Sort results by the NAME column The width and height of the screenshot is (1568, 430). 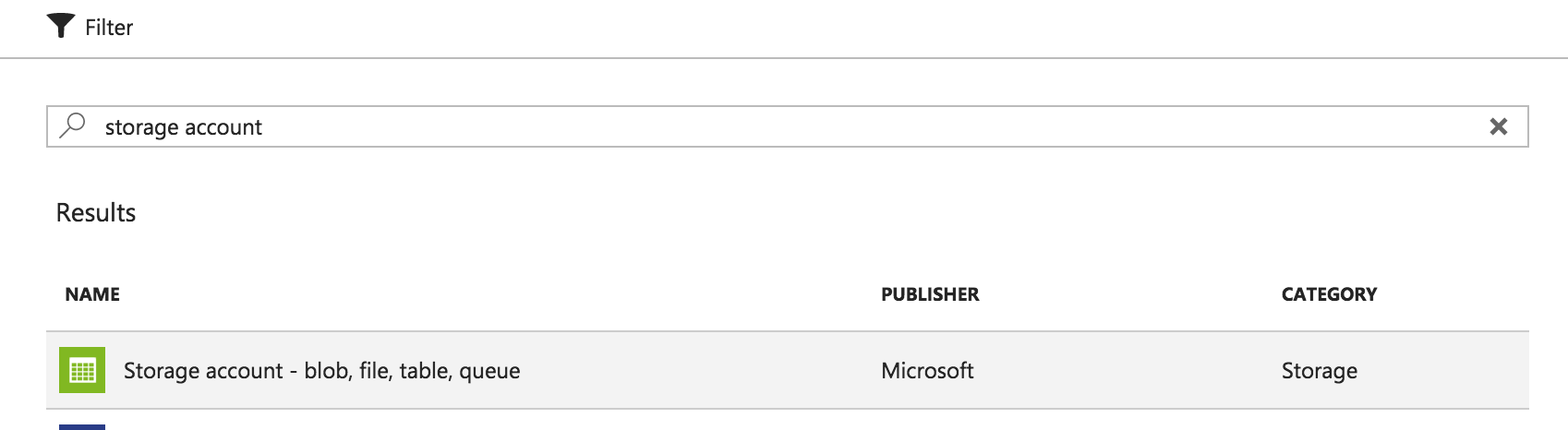coord(92,294)
